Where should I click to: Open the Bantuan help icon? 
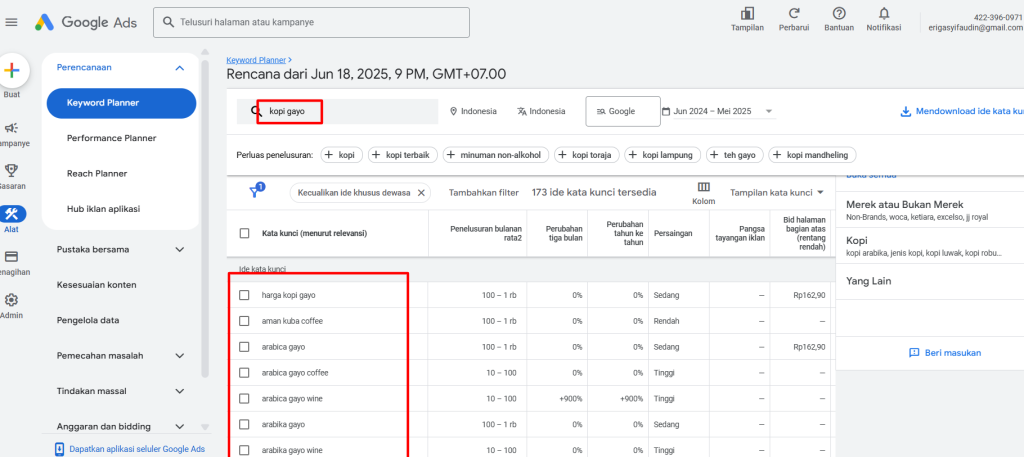(839, 14)
